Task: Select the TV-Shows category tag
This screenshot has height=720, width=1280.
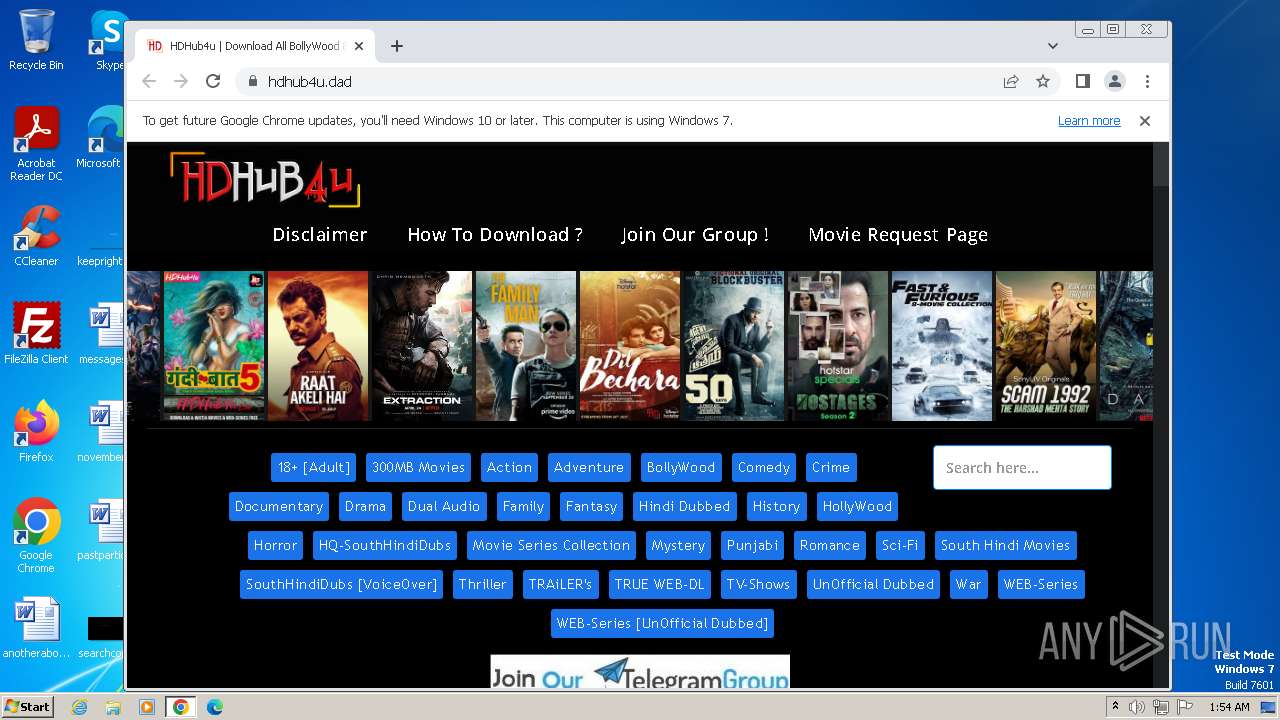Action: tap(758, 584)
